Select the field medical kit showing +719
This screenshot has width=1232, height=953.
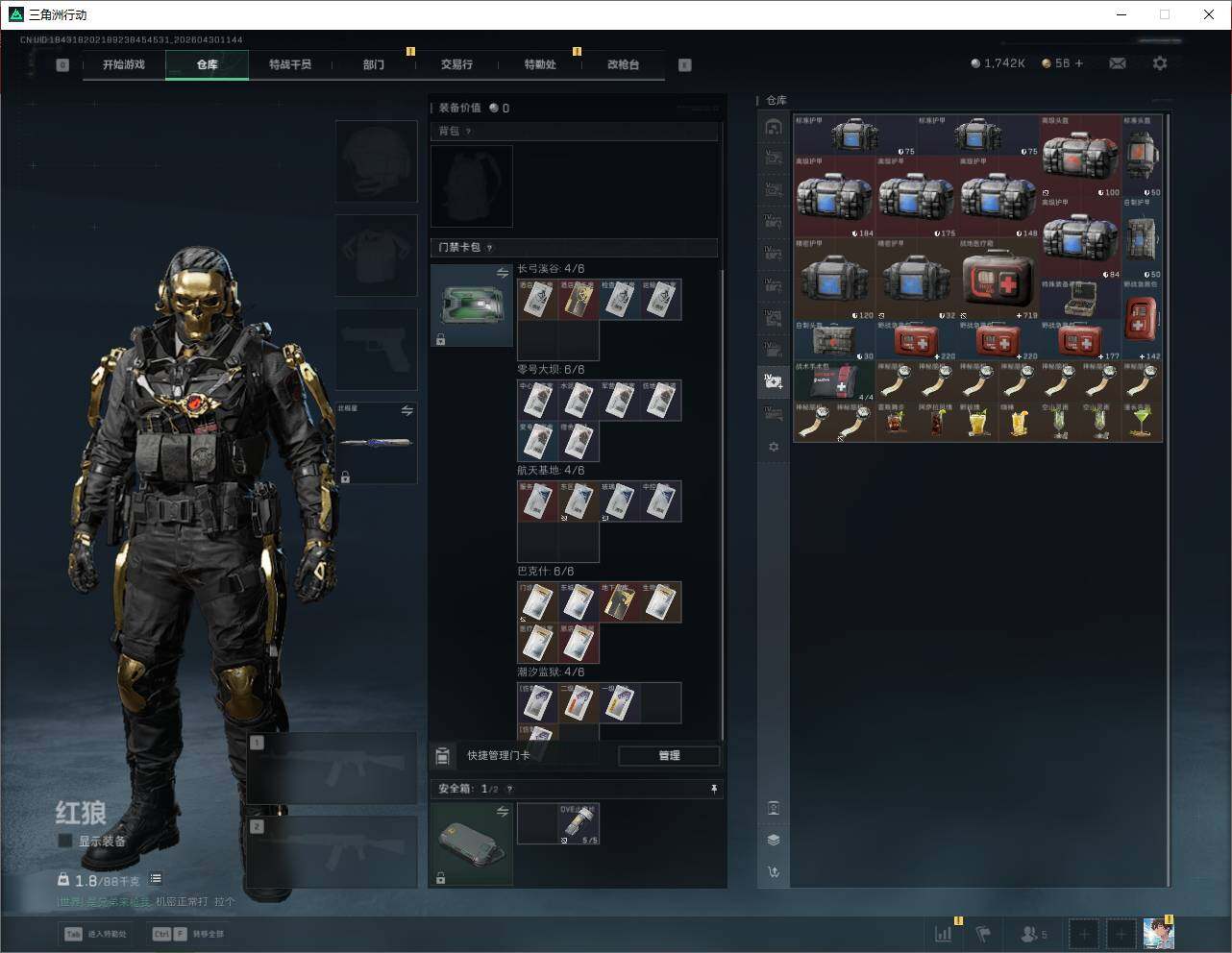(x=999, y=279)
